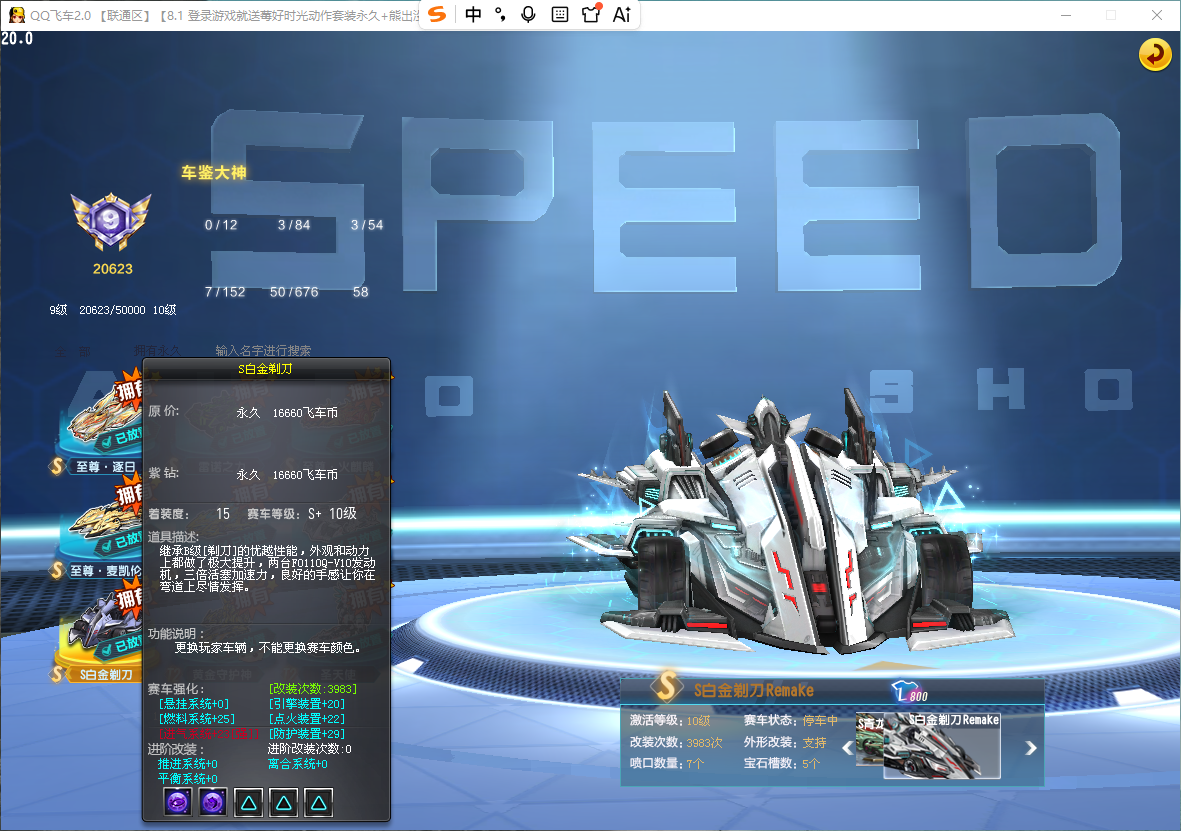Click the green [改装次数:3983] entry
Screen dimensions: 1181x831
point(313,689)
